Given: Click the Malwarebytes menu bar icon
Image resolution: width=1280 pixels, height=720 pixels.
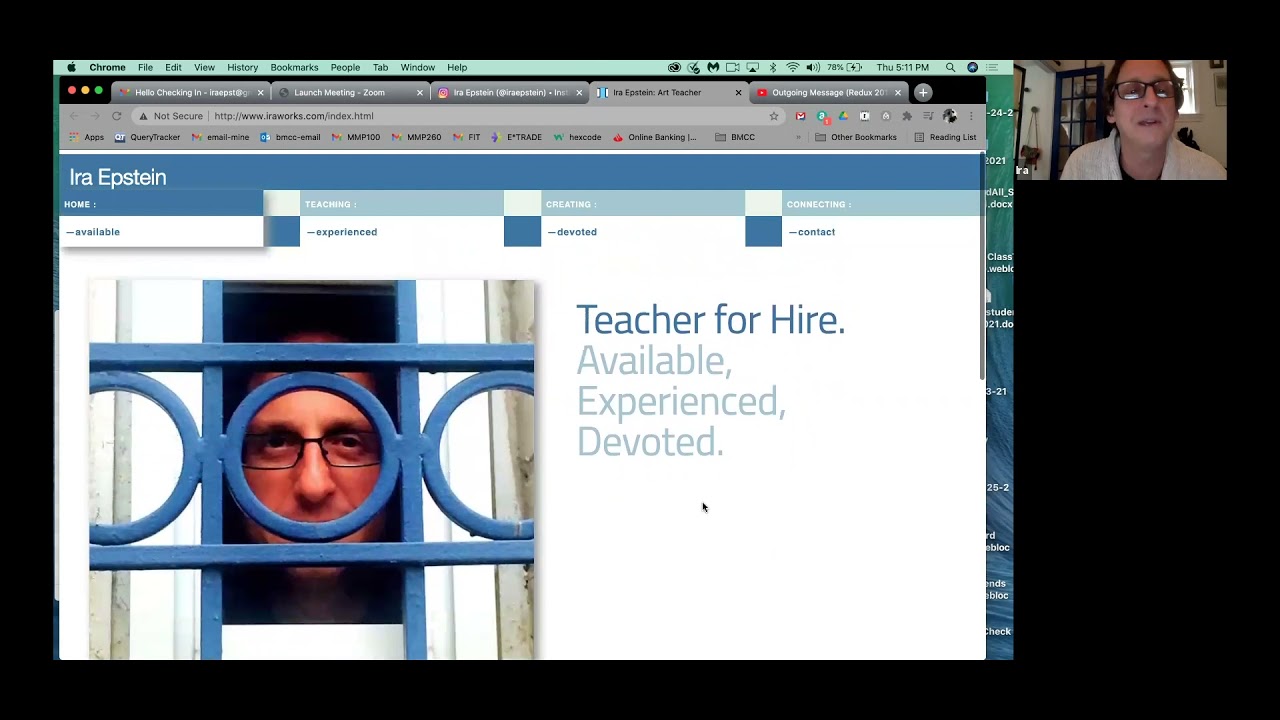Looking at the screenshot, I should click(713, 68).
